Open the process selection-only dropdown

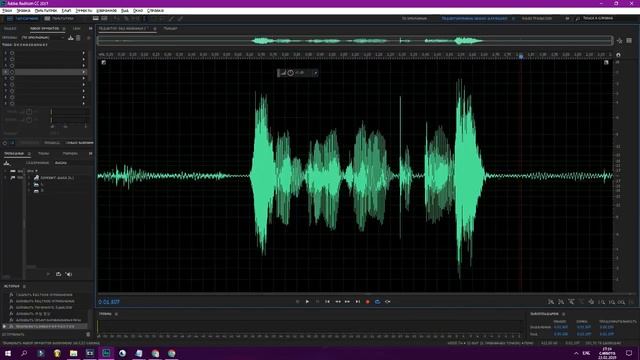(x=79, y=143)
